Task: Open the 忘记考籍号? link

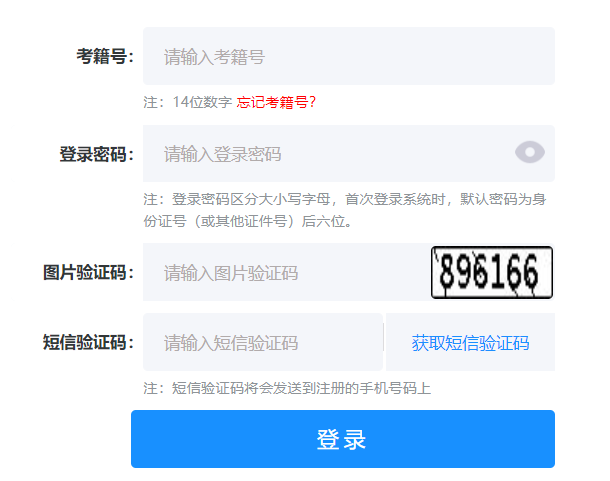Action: coord(276,102)
